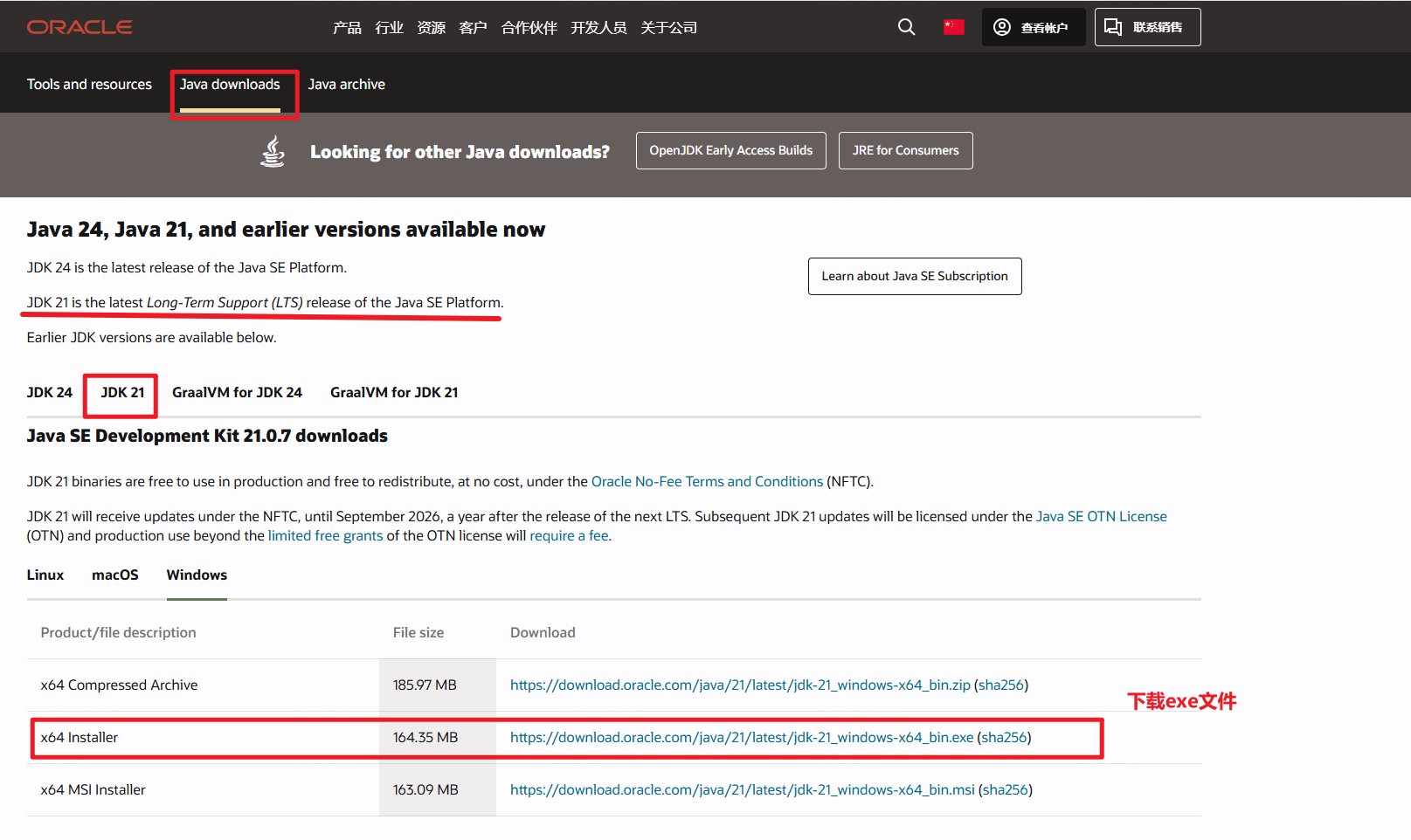This screenshot has height=840, width=1411.
Task: Click JRE for Consumers button
Action: click(x=905, y=150)
